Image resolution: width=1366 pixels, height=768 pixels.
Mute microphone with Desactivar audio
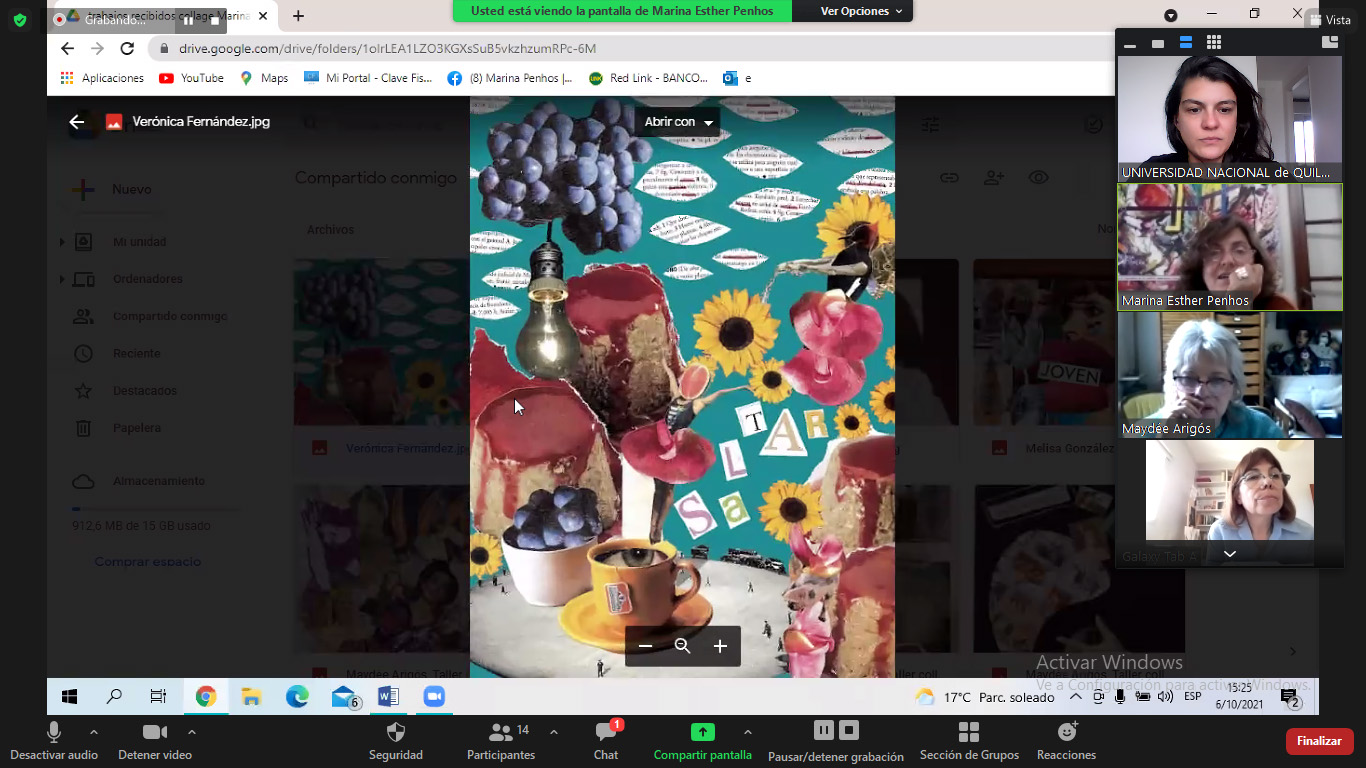[x=54, y=740]
